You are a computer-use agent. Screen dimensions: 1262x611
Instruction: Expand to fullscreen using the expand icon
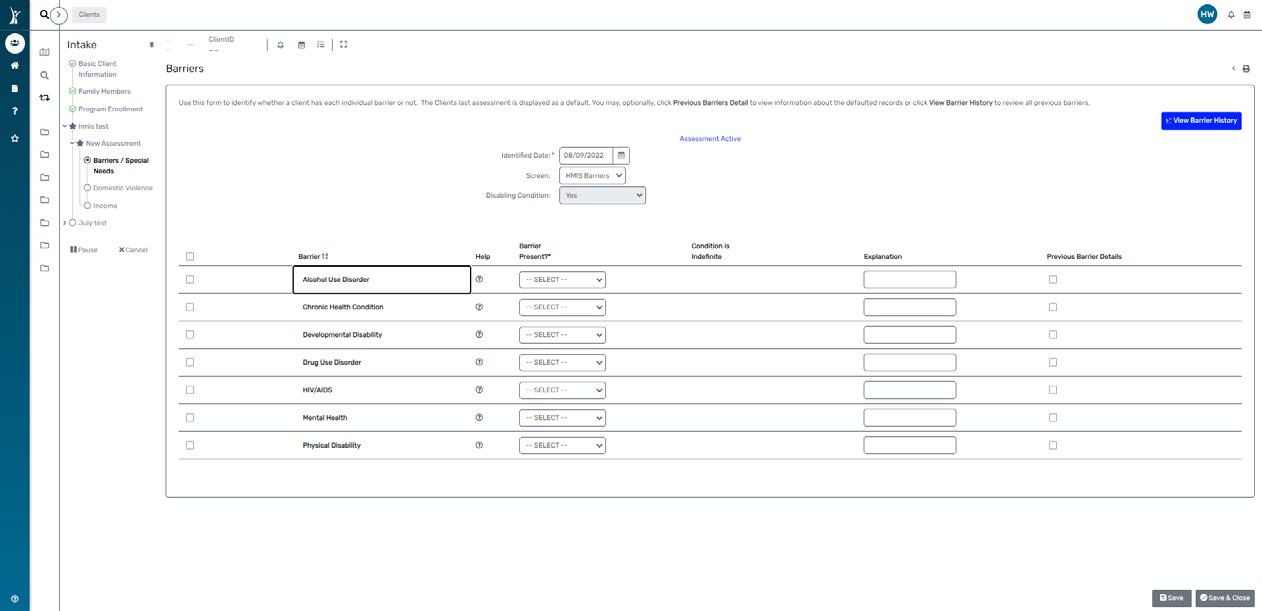click(x=343, y=44)
